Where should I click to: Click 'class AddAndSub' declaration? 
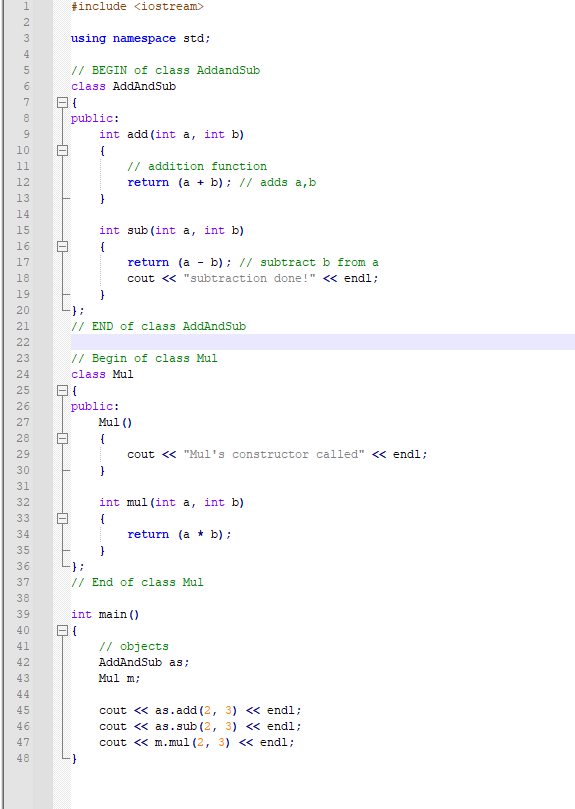pyautogui.click(x=123, y=86)
